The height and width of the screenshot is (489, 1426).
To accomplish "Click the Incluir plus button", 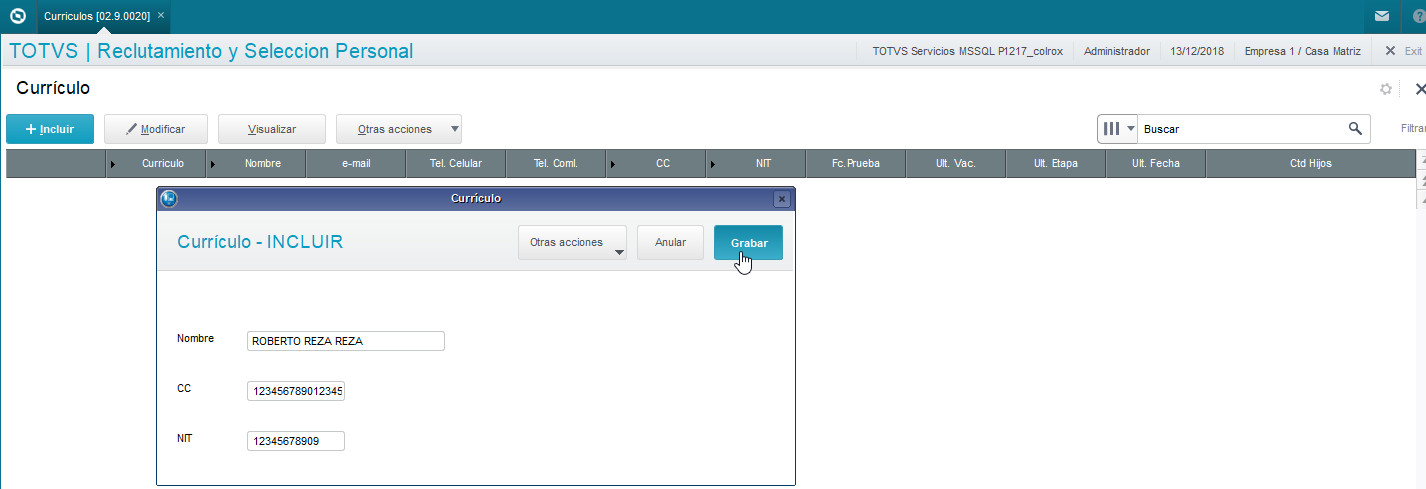I will pyautogui.click(x=50, y=129).
